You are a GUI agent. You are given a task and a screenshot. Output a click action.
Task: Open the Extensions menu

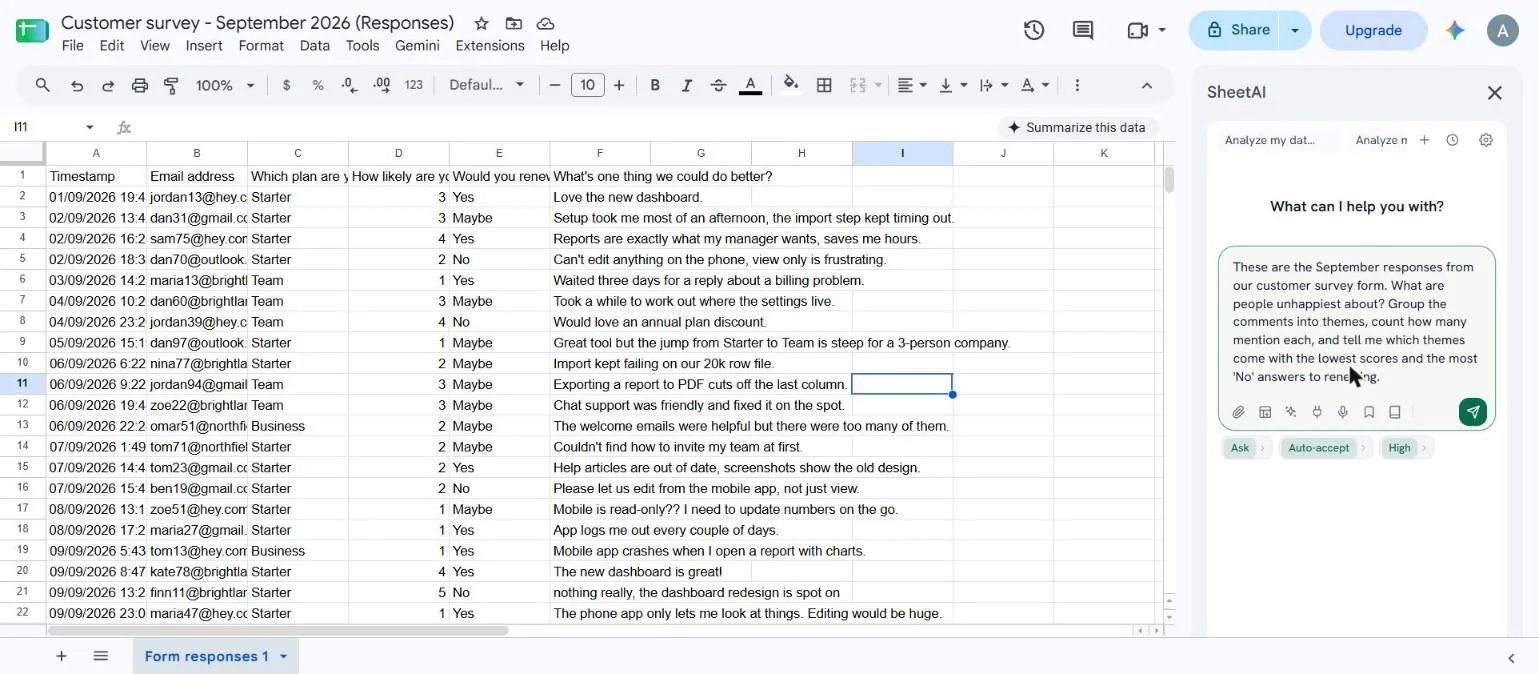(490, 45)
